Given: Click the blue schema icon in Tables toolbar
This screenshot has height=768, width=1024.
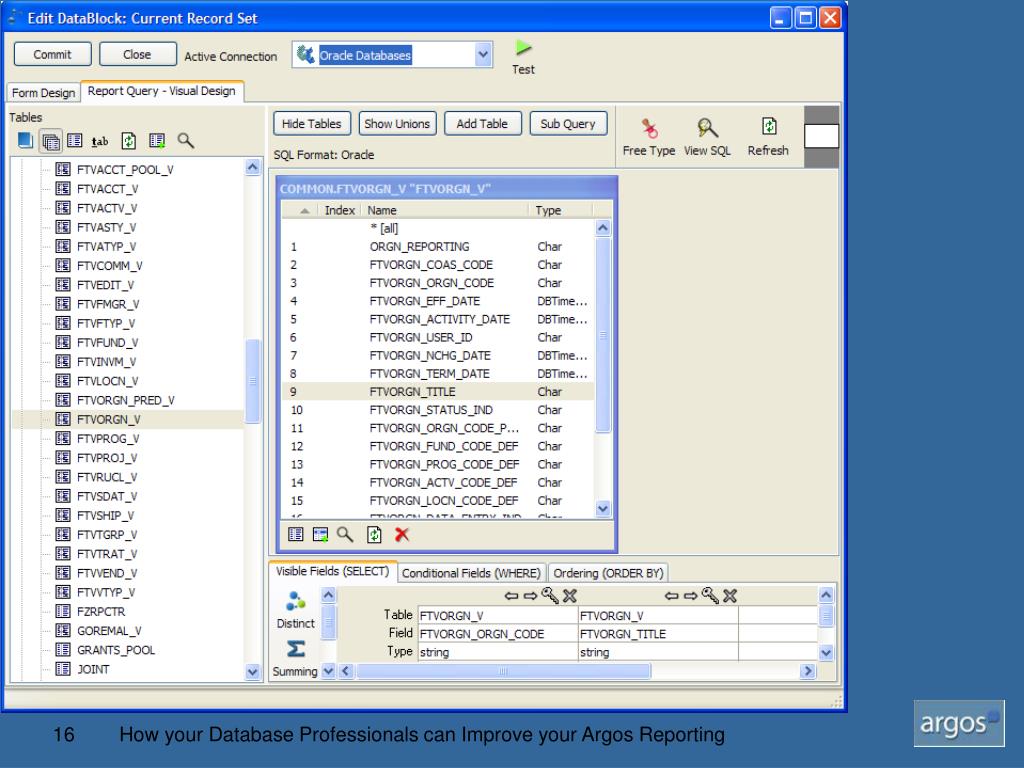Looking at the screenshot, I should (x=25, y=140).
